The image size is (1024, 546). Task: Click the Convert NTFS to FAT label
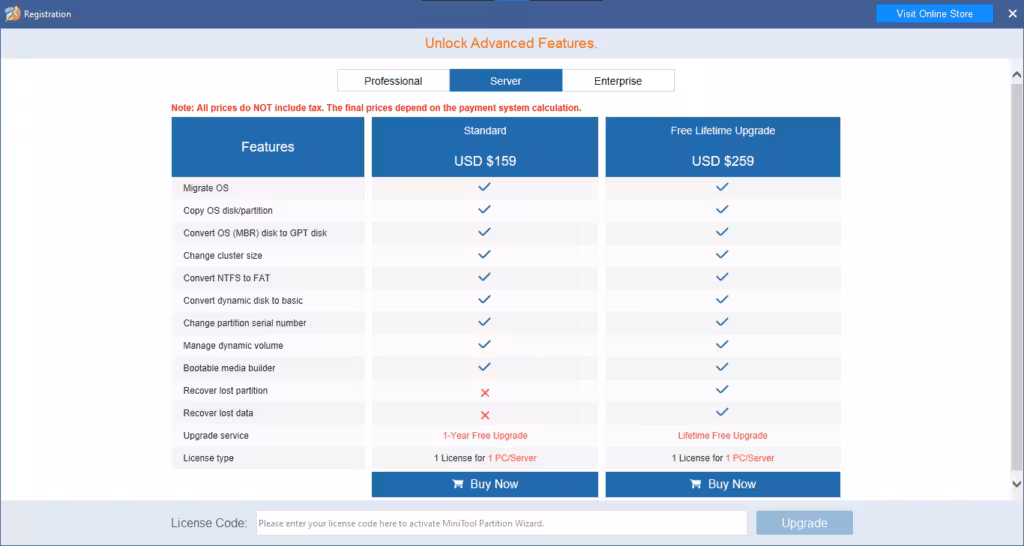point(227,278)
